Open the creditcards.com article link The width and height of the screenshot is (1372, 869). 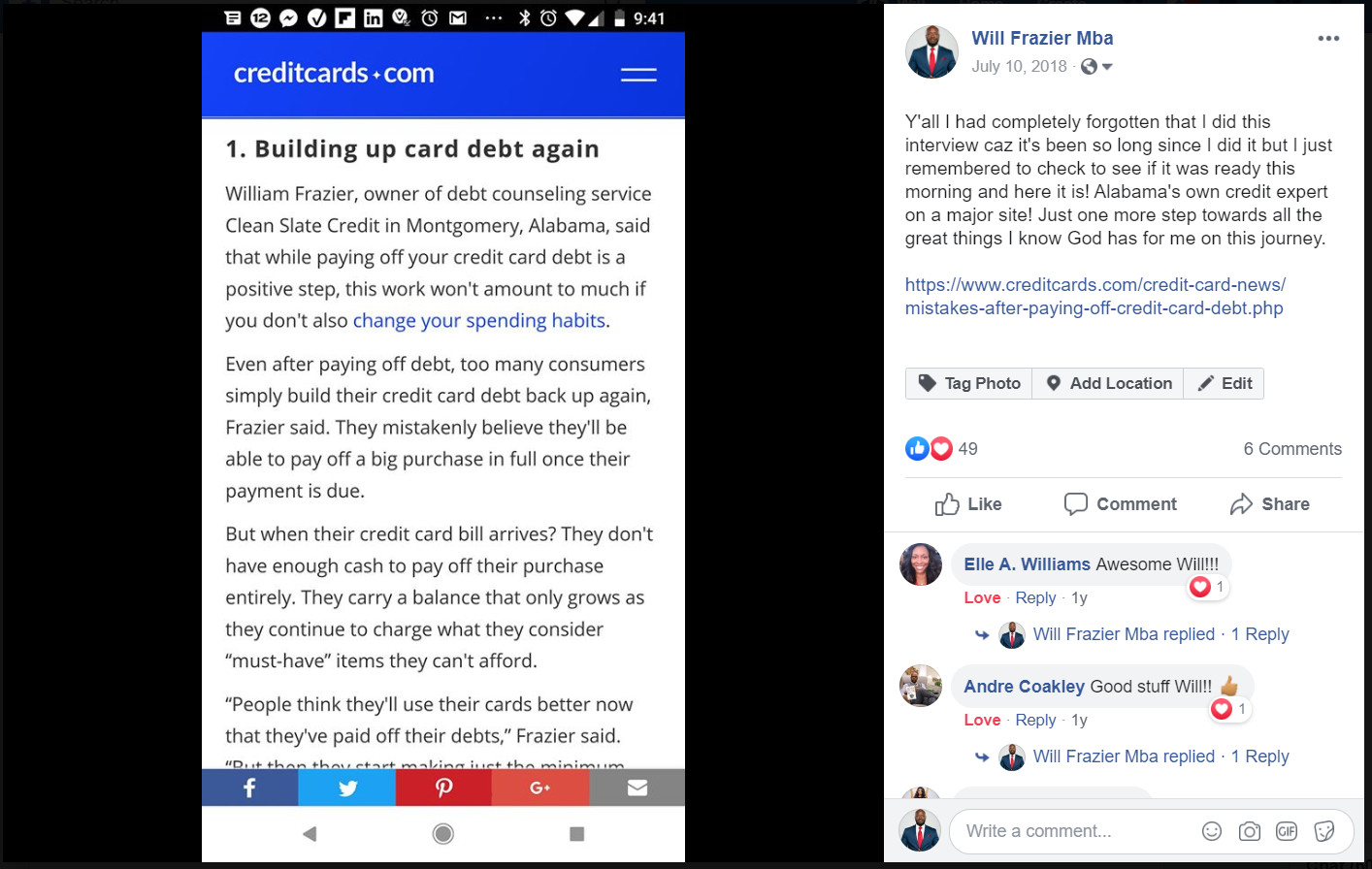click(x=1094, y=296)
